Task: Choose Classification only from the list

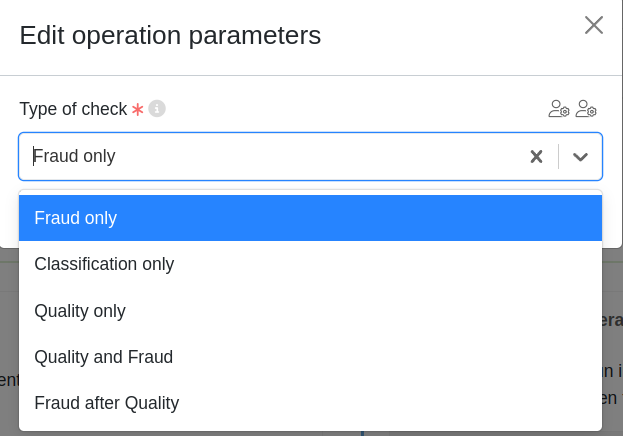Action: tap(310, 264)
